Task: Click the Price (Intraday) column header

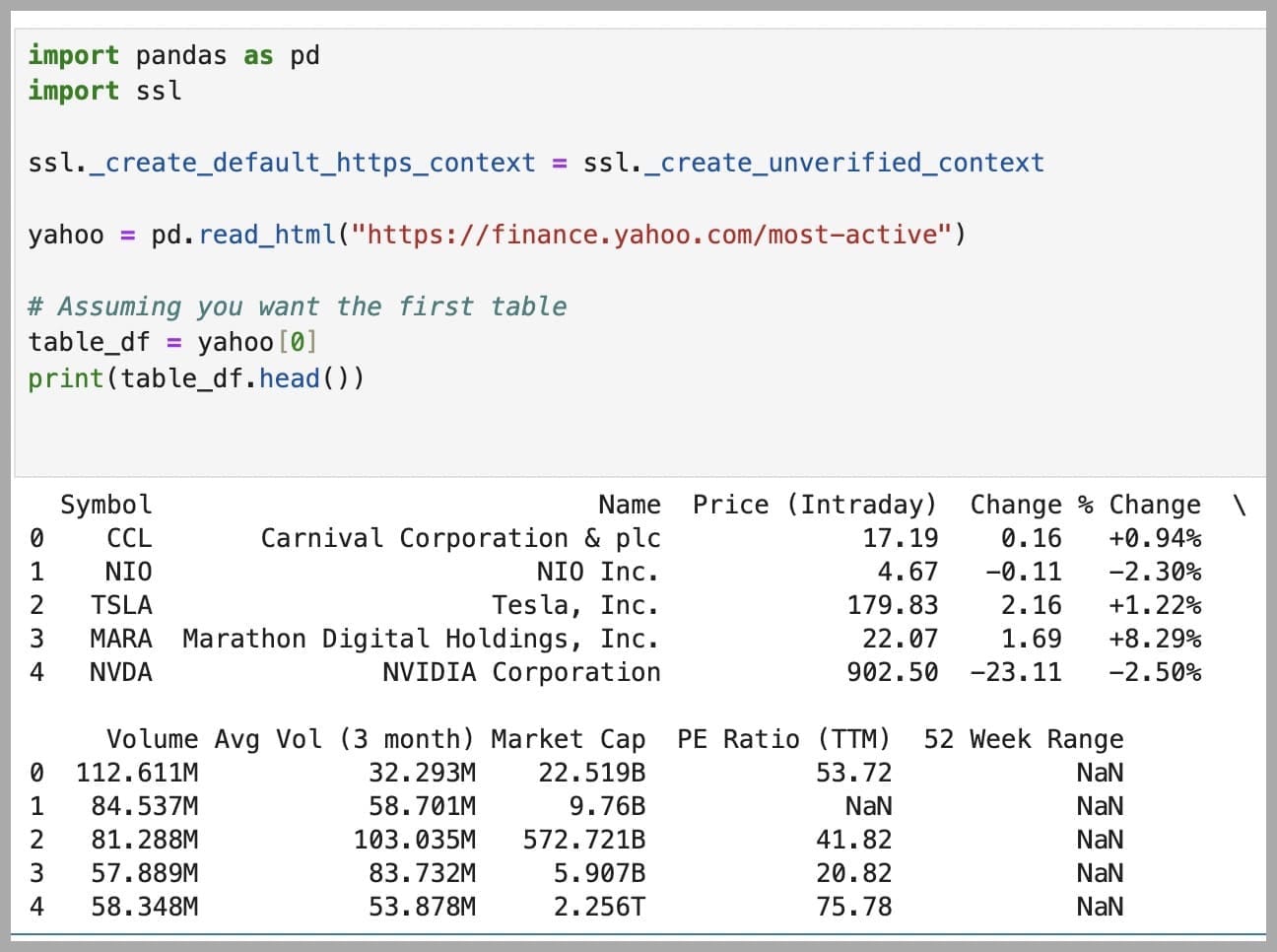Action: coord(816,505)
